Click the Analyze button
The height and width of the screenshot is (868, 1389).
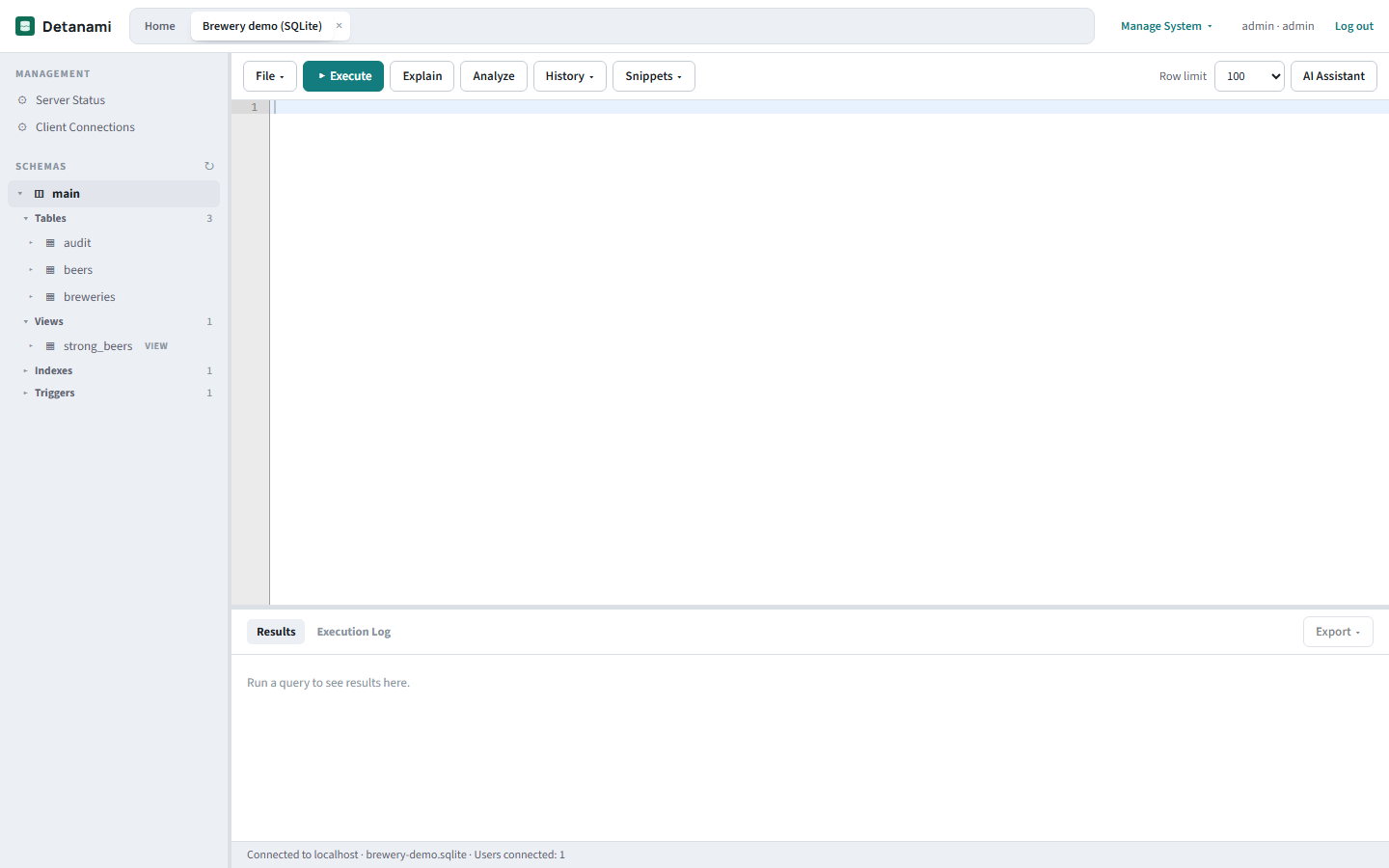tap(494, 76)
